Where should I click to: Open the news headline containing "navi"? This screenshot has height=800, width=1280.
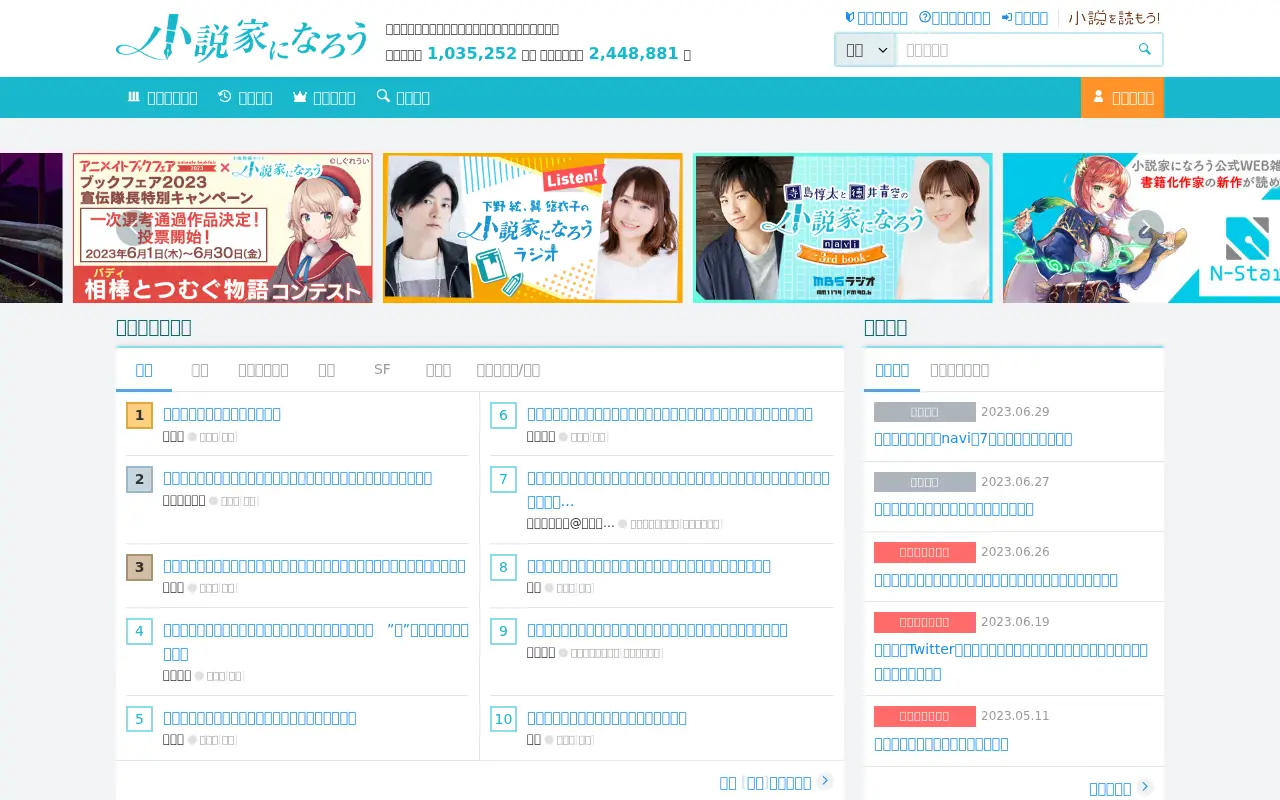tap(973, 439)
